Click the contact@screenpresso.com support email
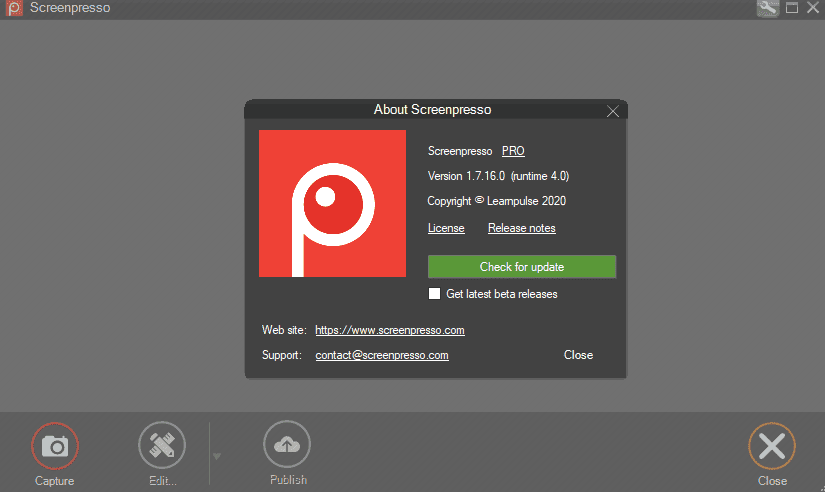 (381, 355)
